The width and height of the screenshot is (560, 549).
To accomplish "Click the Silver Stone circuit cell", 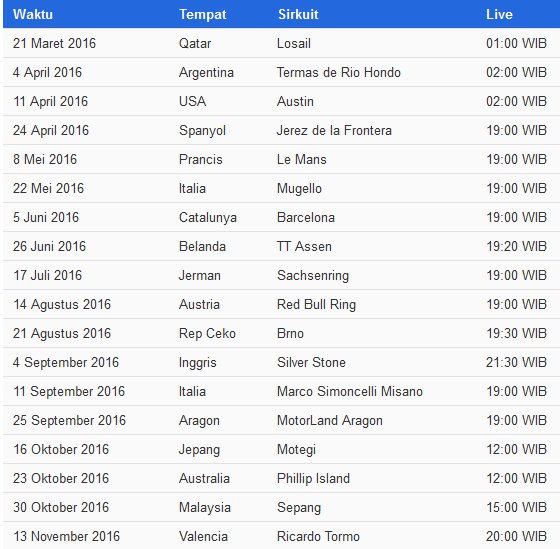I will 311,362.
